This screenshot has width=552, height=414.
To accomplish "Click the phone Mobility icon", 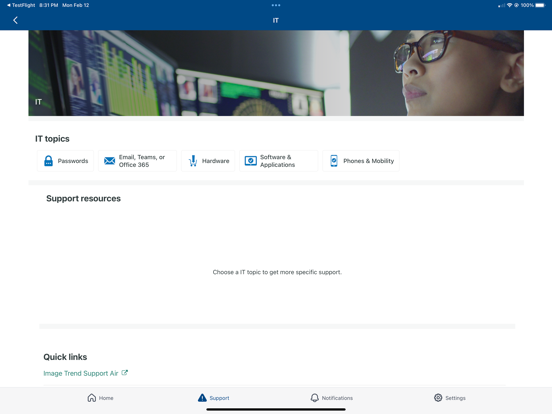I will pyautogui.click(x=334, y=161).
